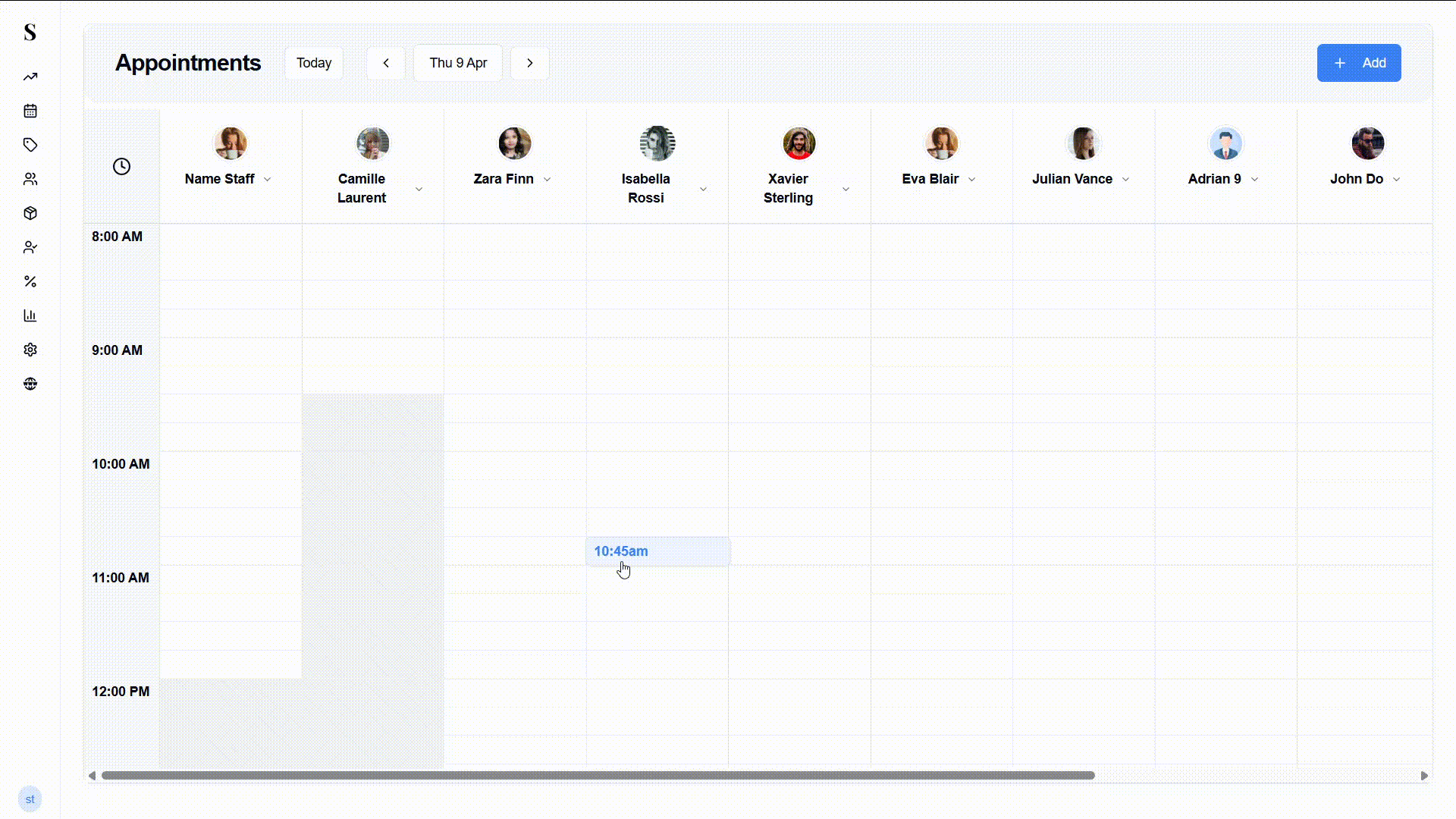Open John Do's options chevron

1398,180
